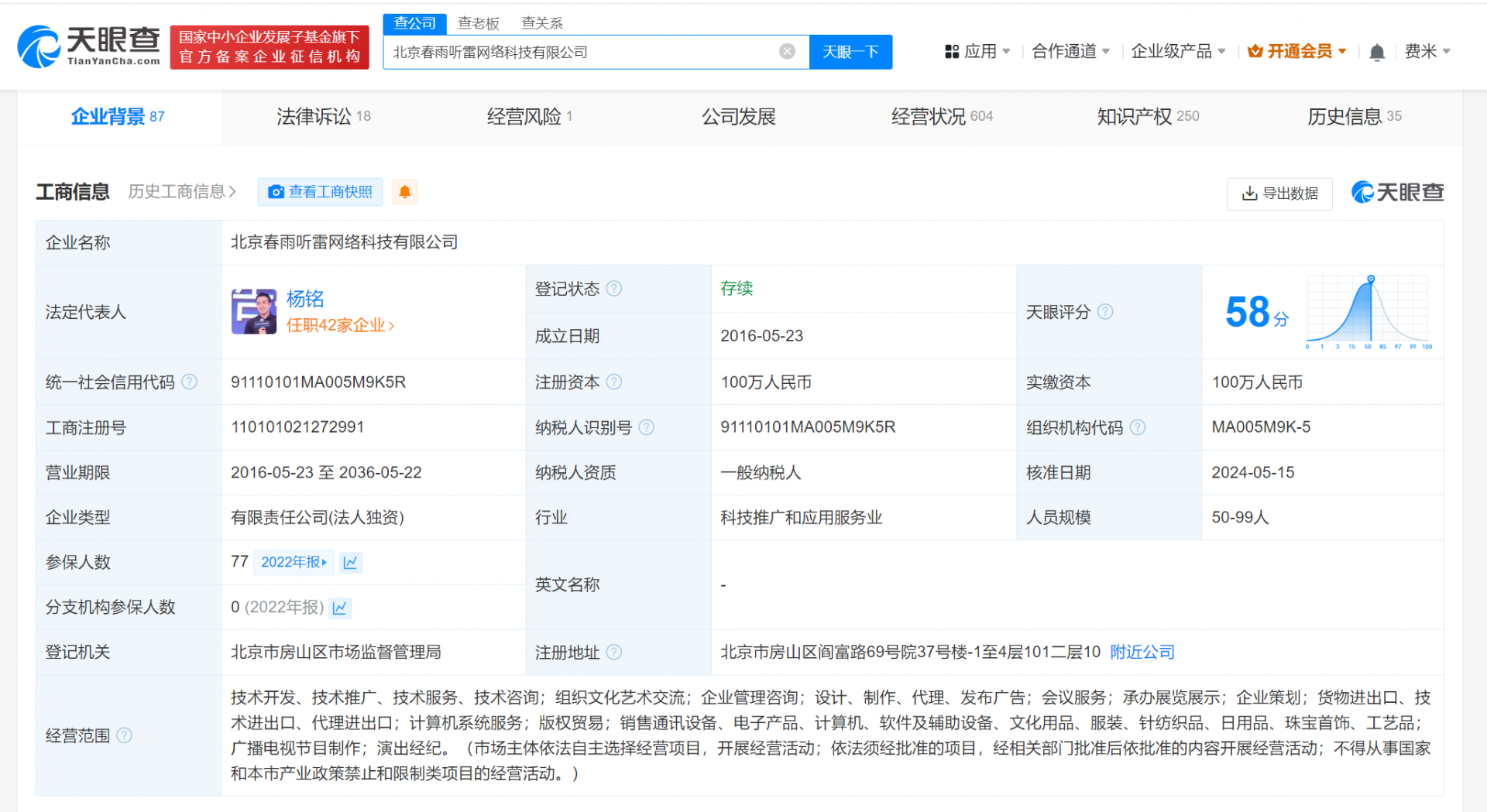Switch to the 企业背景 tab
This screenshot has width=1487, height=812.
click(x=118, y=117)
